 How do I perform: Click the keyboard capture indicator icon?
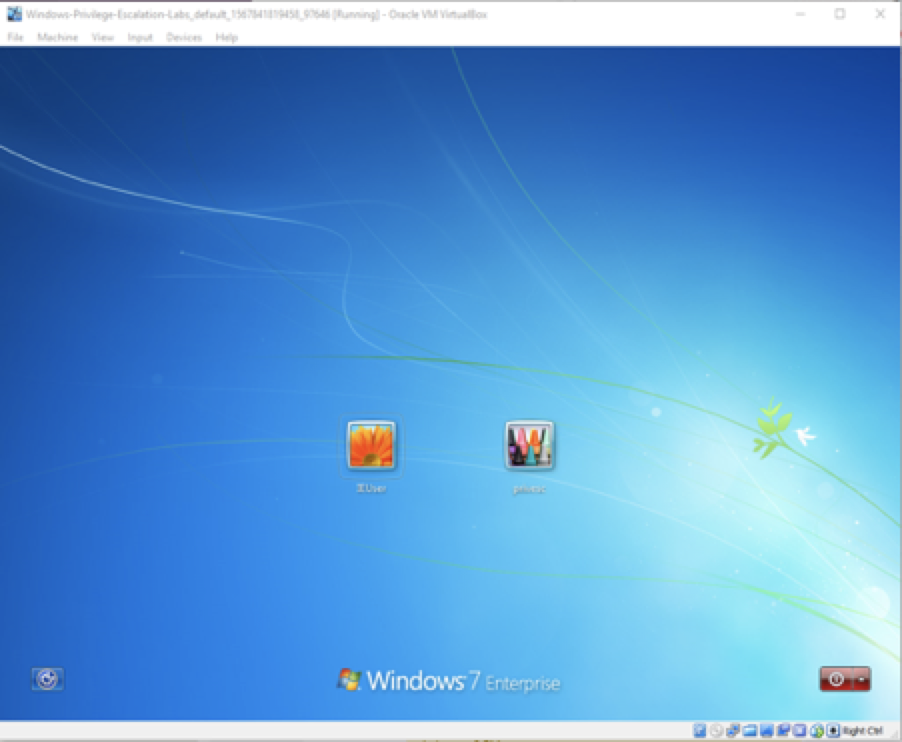pos(833,730)
